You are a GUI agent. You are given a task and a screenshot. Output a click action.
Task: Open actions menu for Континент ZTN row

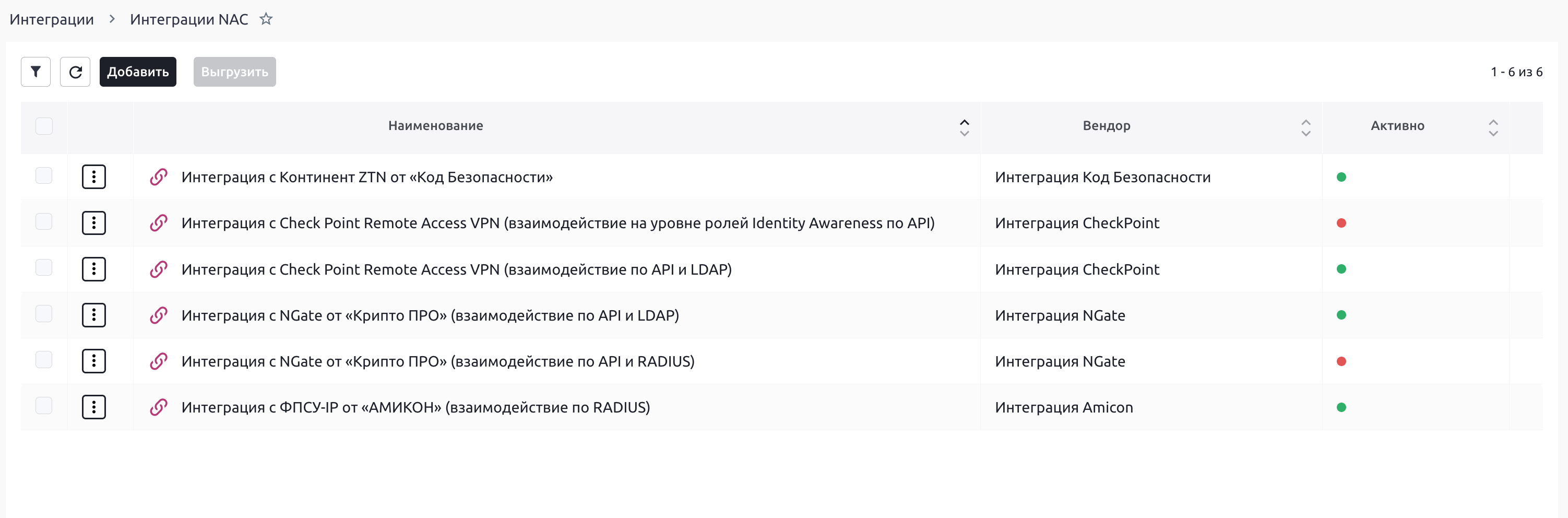pyautogui.click(x=94, y=177)
